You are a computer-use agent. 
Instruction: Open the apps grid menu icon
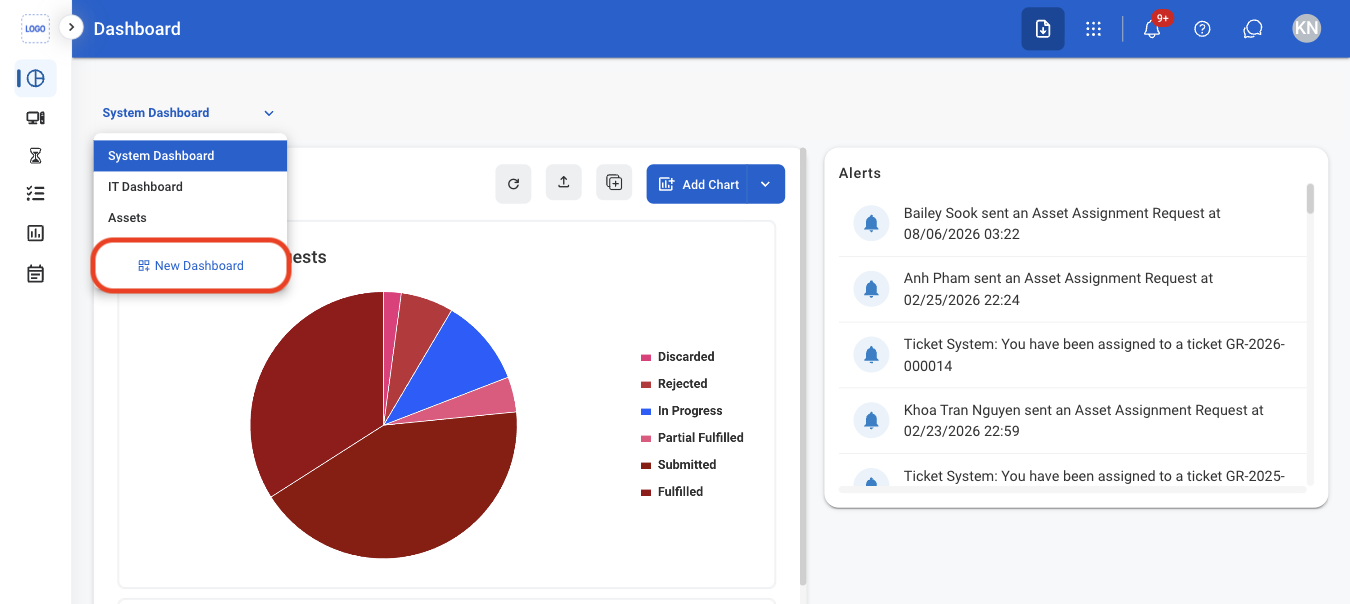[x=1093, y=29]
